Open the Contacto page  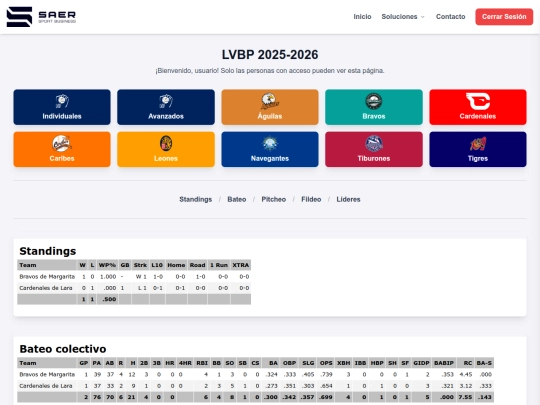coord(450,17)
